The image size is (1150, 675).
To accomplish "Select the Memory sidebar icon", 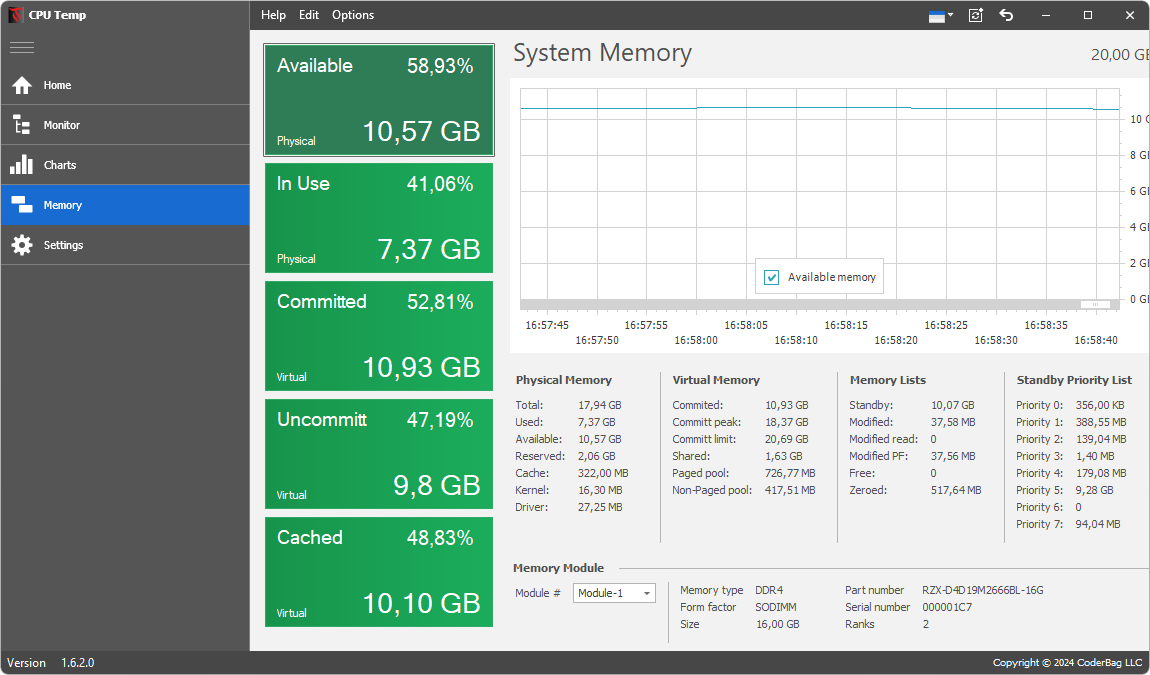I will (x=22, y=205).
